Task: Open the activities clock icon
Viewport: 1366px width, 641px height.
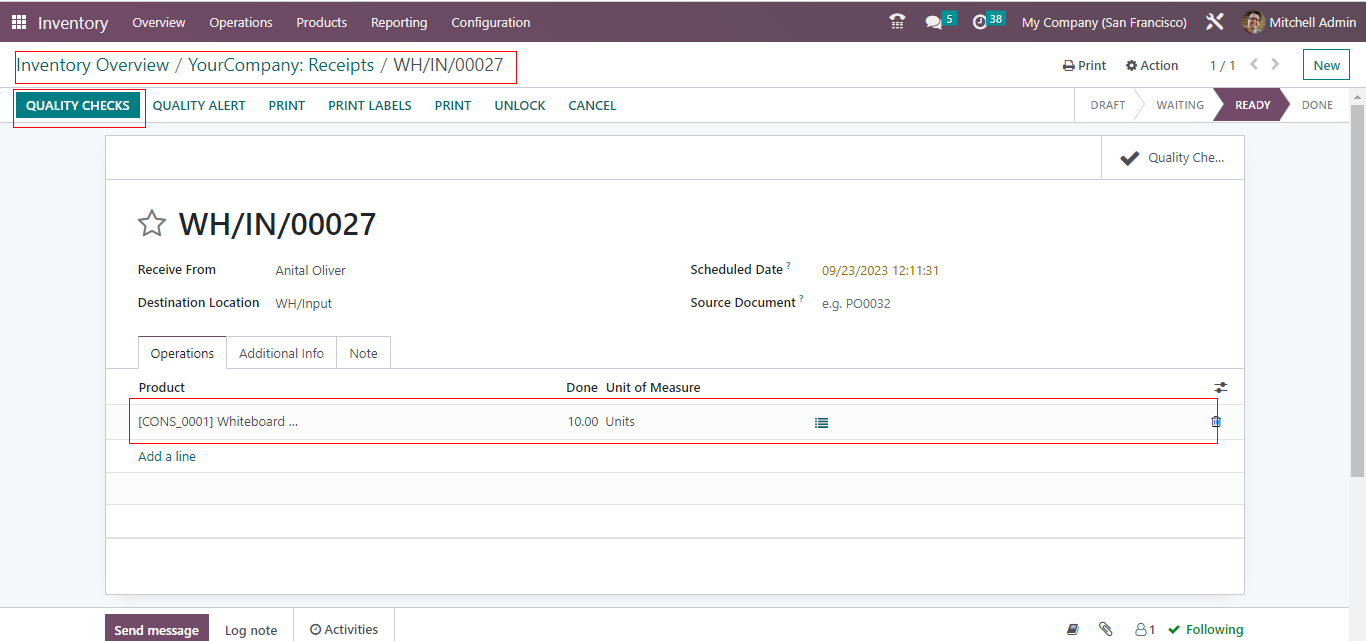Action: 980,22
